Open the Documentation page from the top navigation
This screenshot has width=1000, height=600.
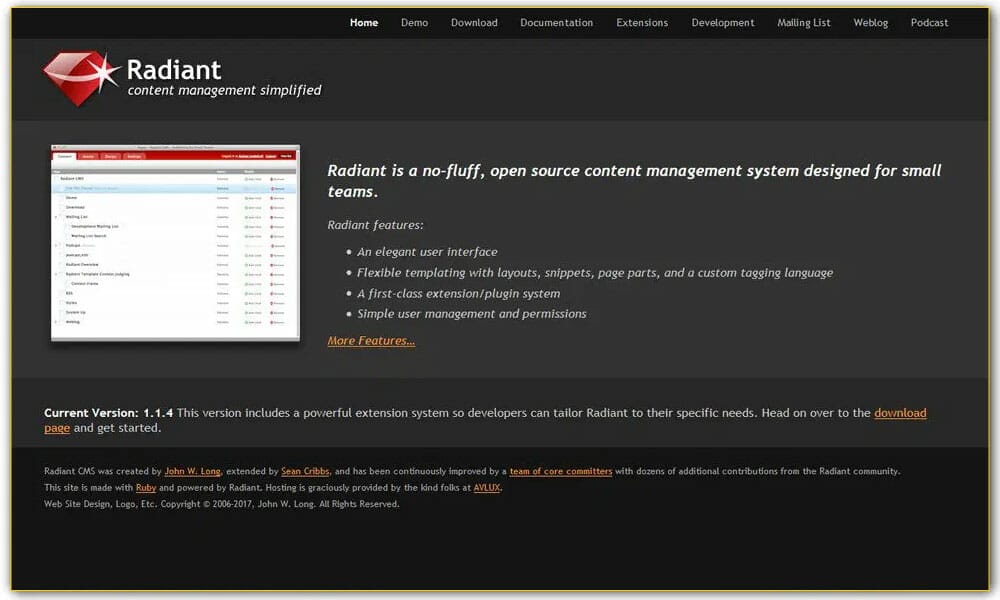click(x=556, y=22)
